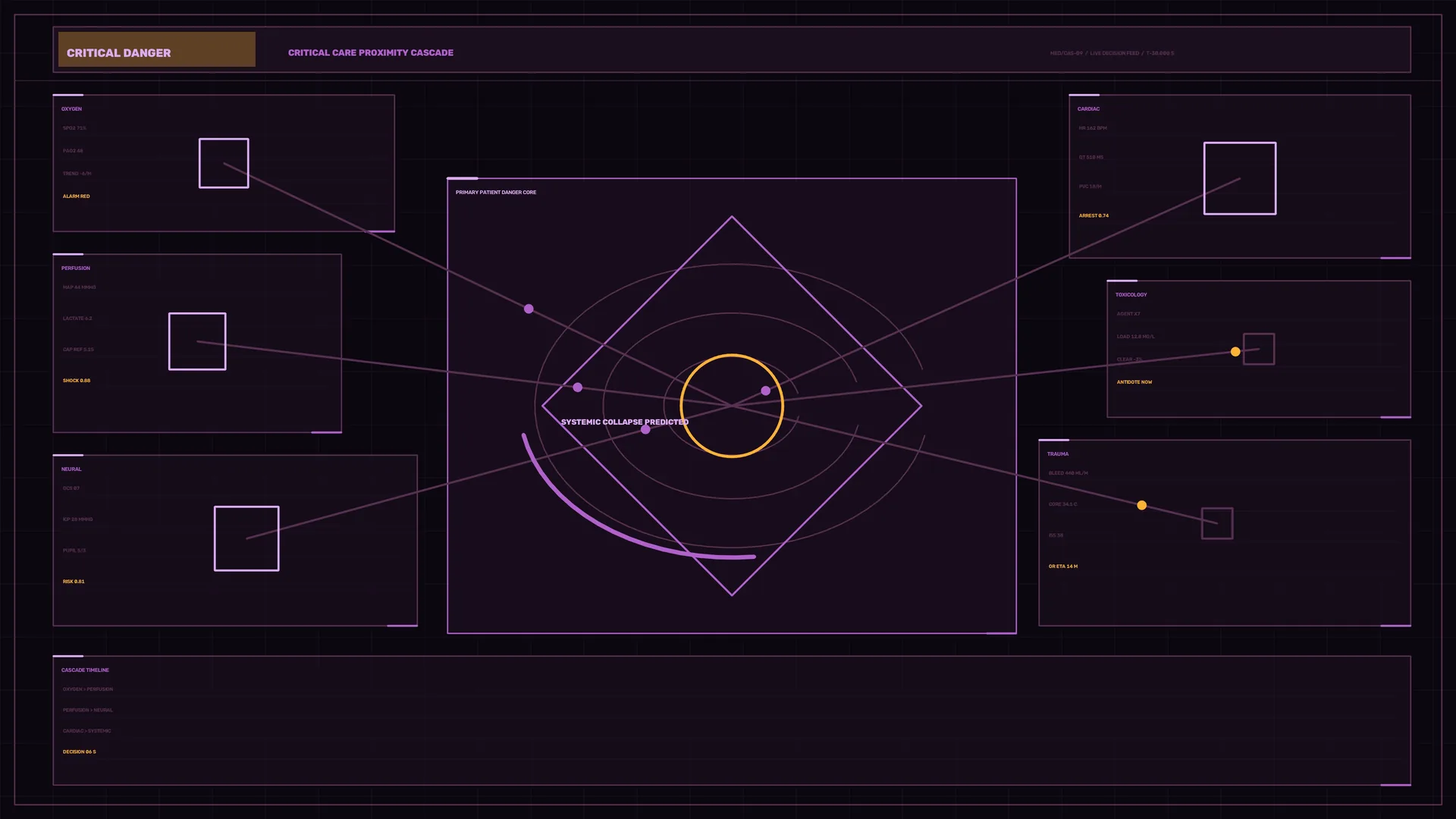Viewport: 1456px width, 819px height.
Task: Click the TOXICOLOGY panel heading
Action: (1131, 295)
